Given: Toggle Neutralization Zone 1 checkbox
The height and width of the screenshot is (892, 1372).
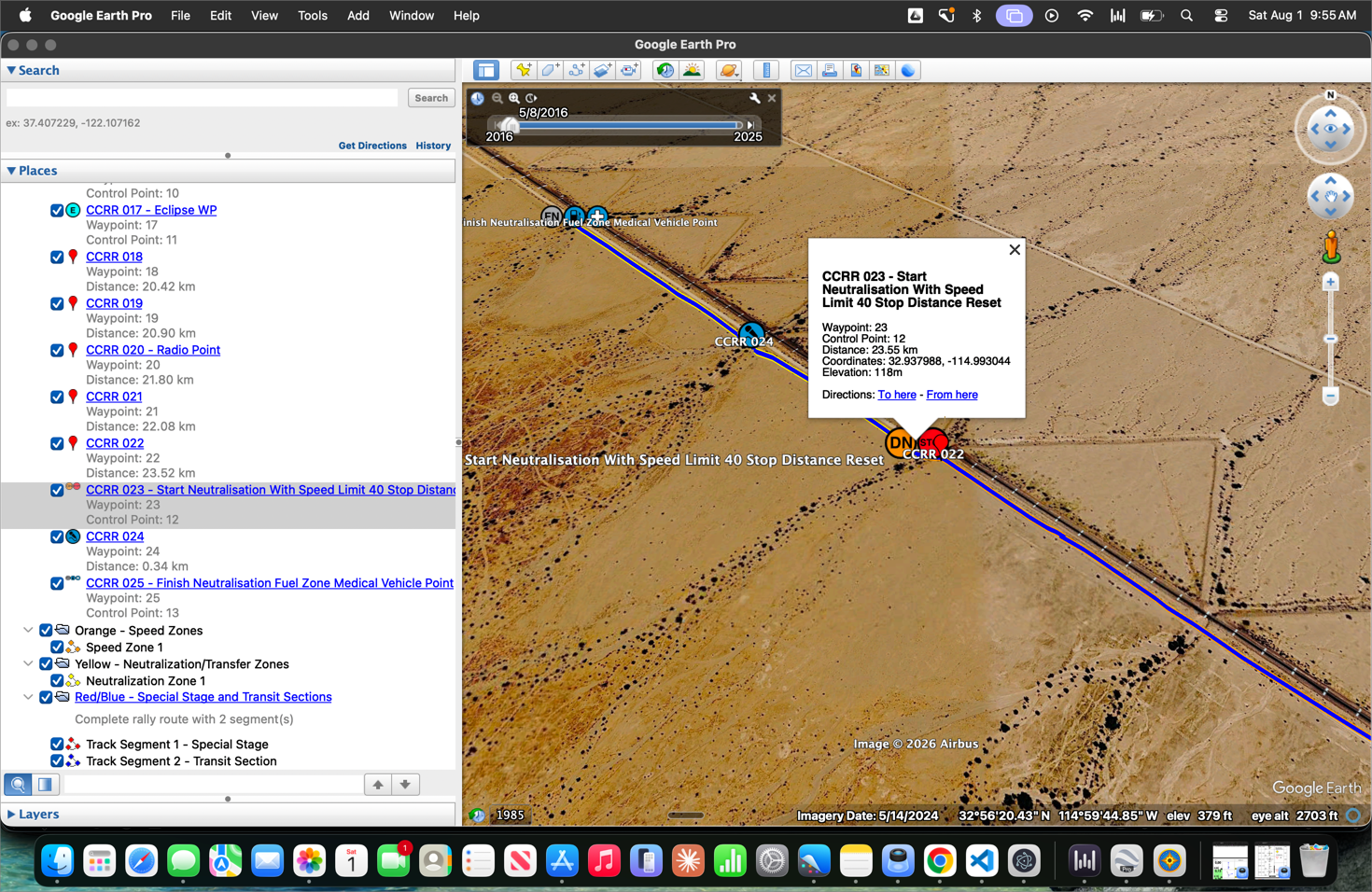Looking at the screenshot, I should point(57,681).
